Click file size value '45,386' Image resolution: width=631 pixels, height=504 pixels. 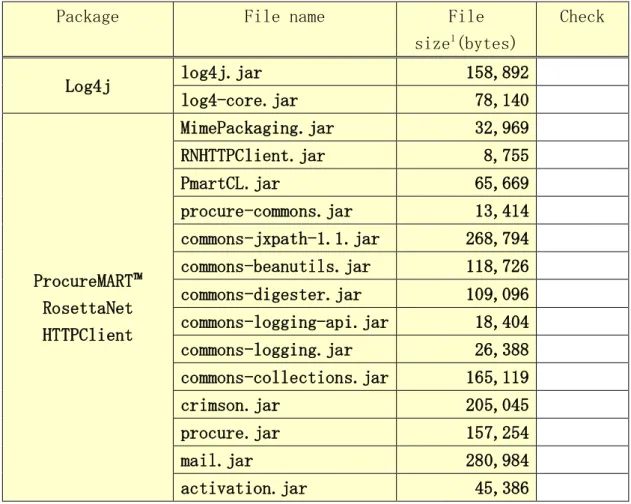tap(502, 489)
